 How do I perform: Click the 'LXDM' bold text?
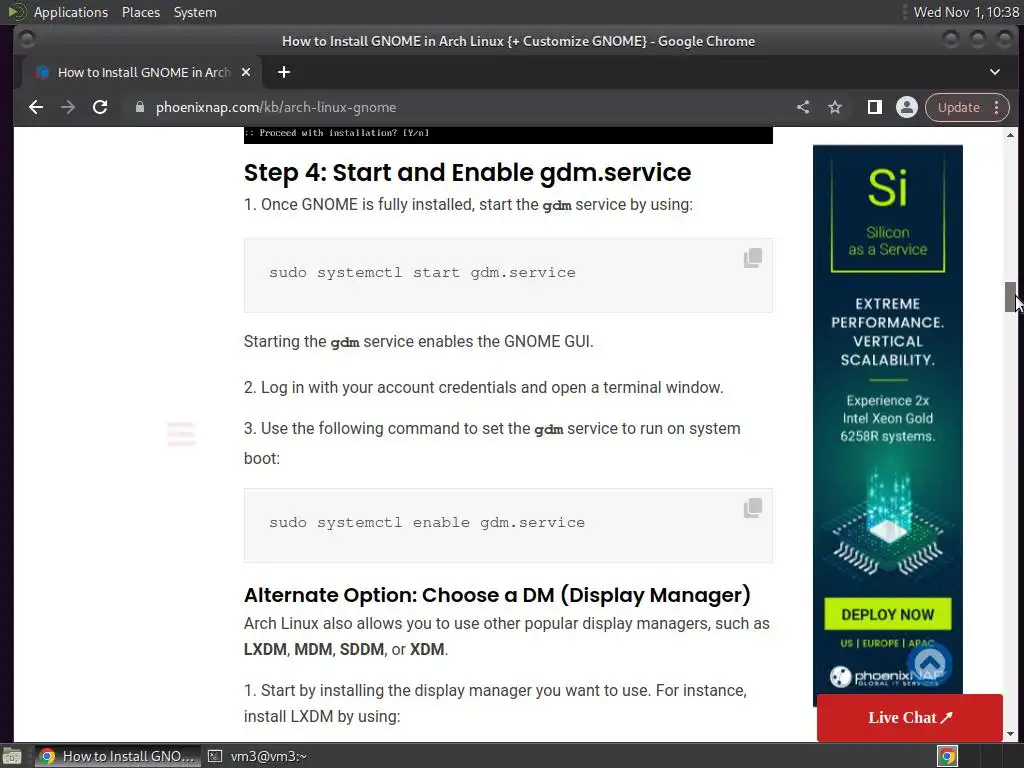point(265,649)
